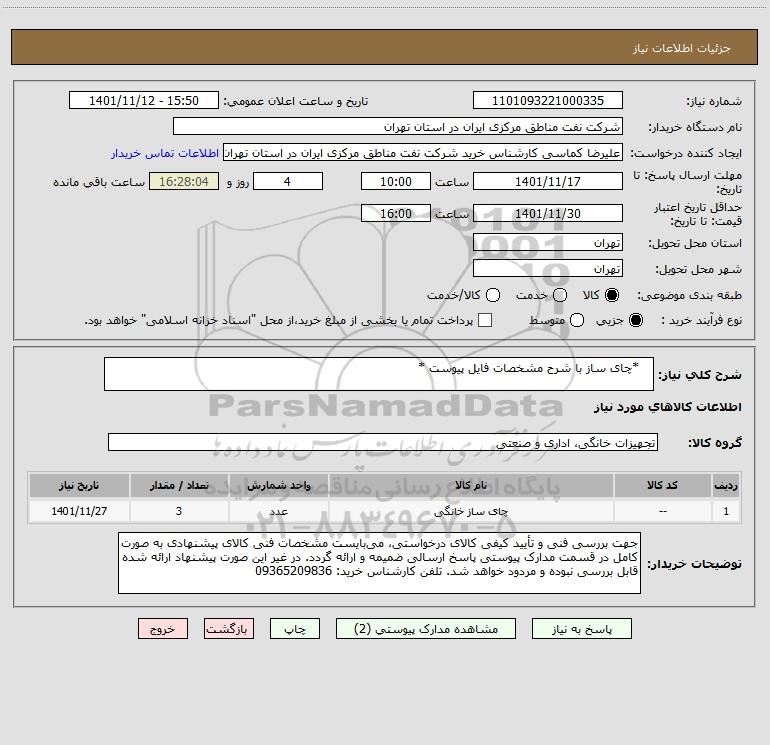Select the خدمت radio button
The height and width of the screenshot is (745, 770).
click(x=560, y=295)
